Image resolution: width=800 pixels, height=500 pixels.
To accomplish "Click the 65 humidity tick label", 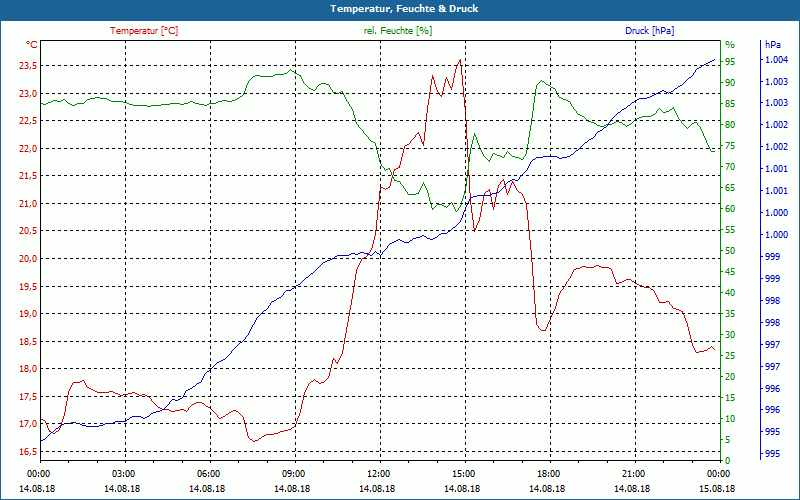I will click(x=730, y=188).
